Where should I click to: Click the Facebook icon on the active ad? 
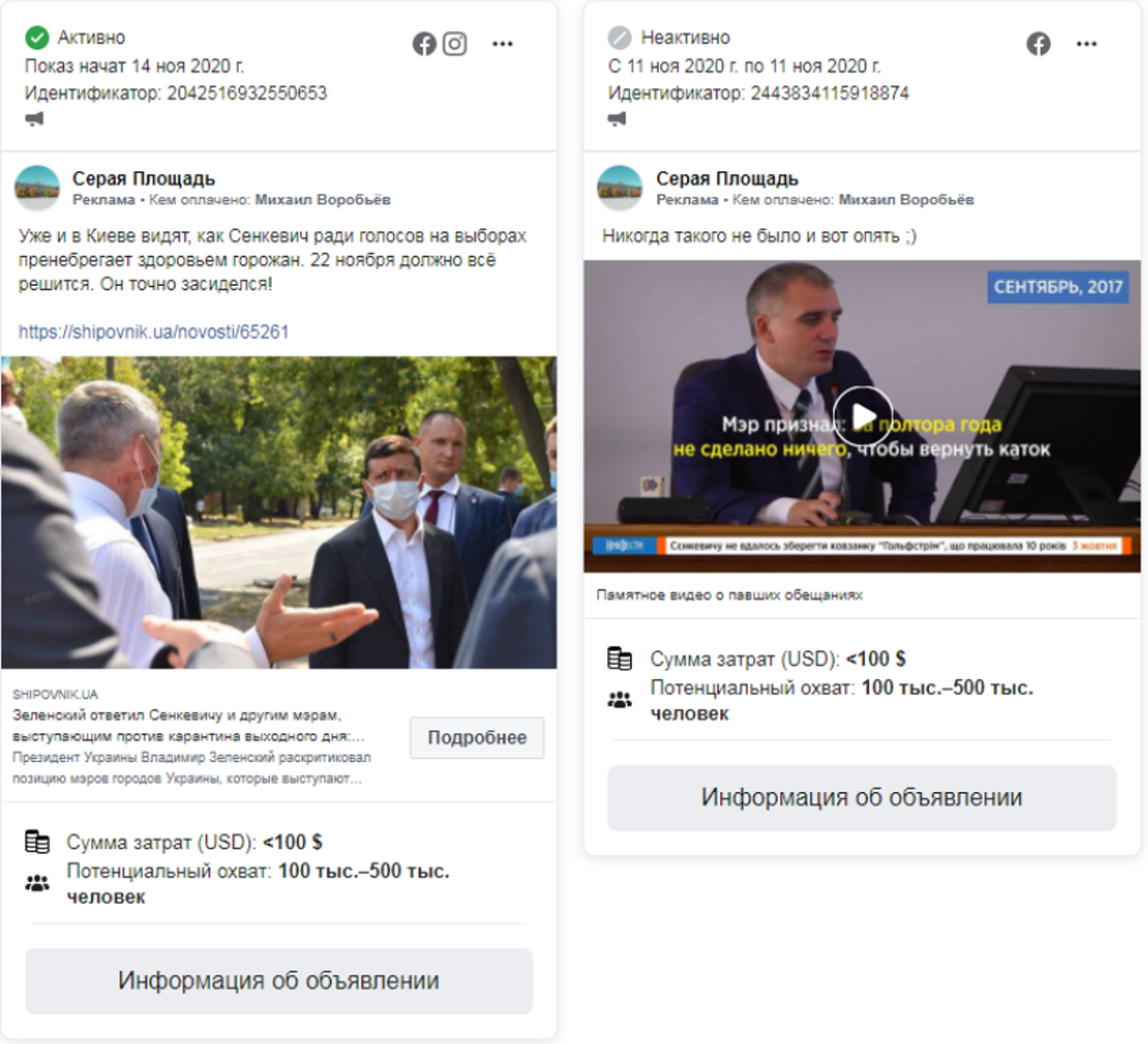tap(424, 43)
